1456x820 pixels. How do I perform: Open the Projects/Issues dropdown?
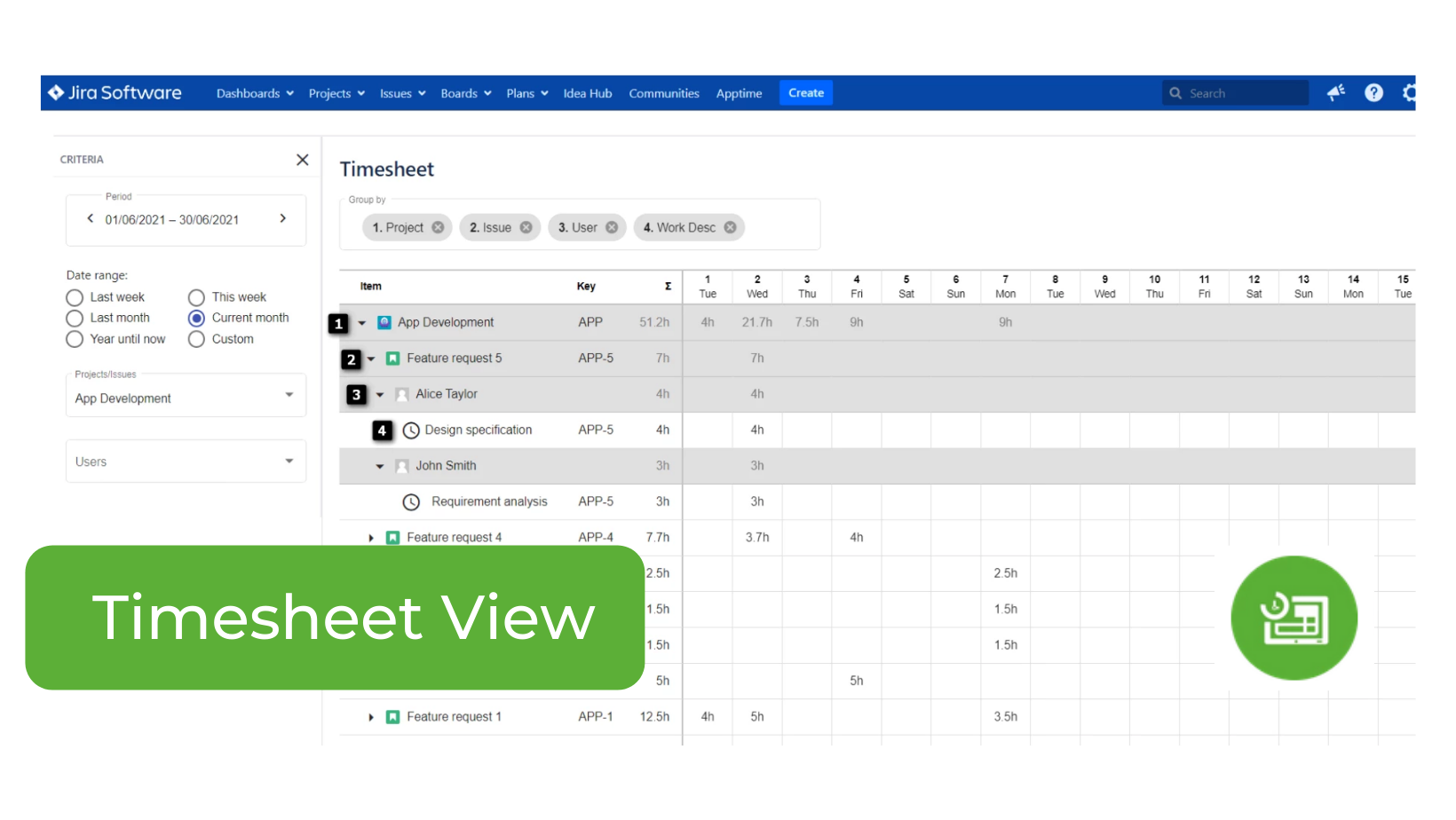tap(186, 395)
